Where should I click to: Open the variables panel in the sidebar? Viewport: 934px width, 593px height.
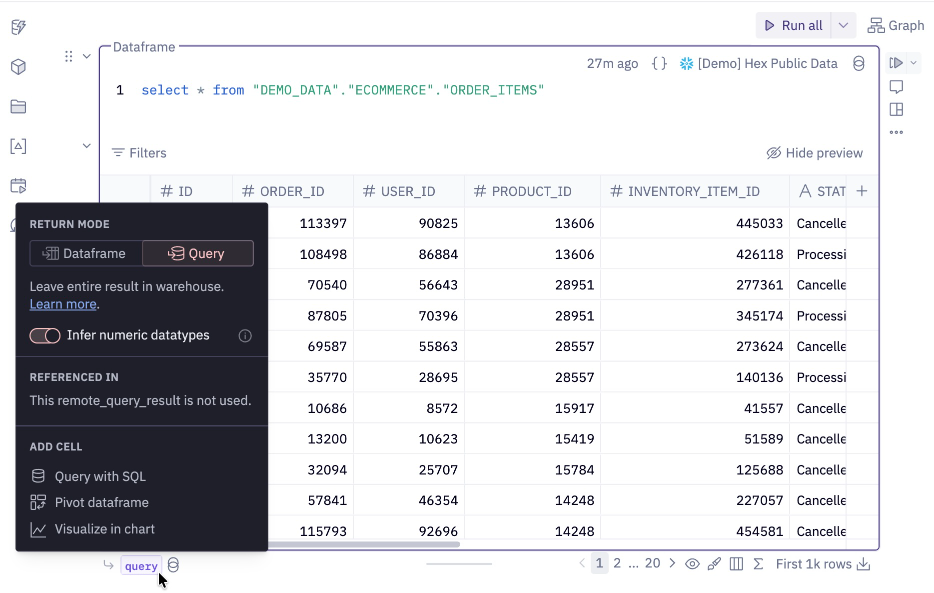pyautogui.click(x=18, y=146)
